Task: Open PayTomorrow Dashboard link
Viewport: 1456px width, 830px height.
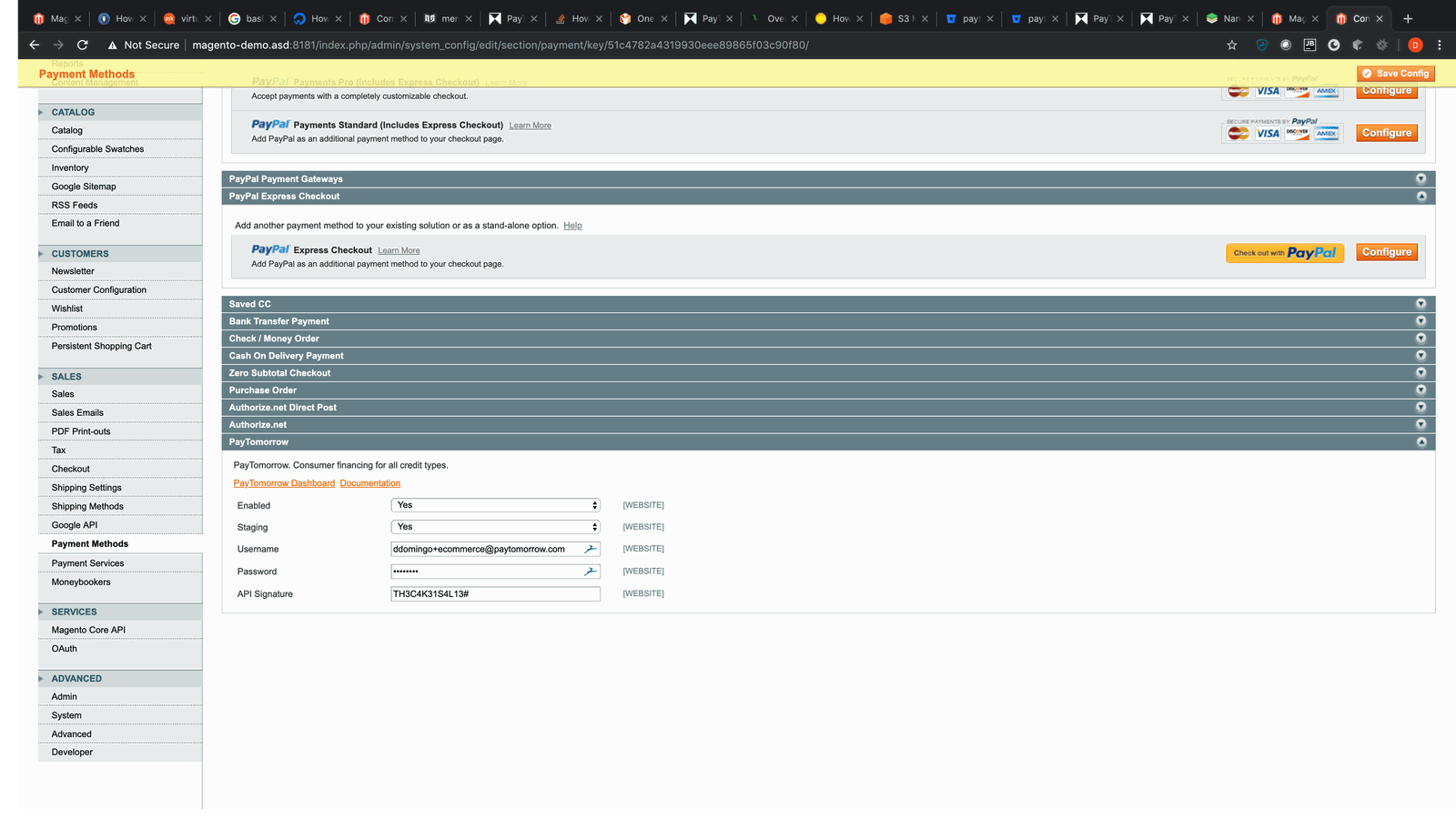Action: coord(284,483)
